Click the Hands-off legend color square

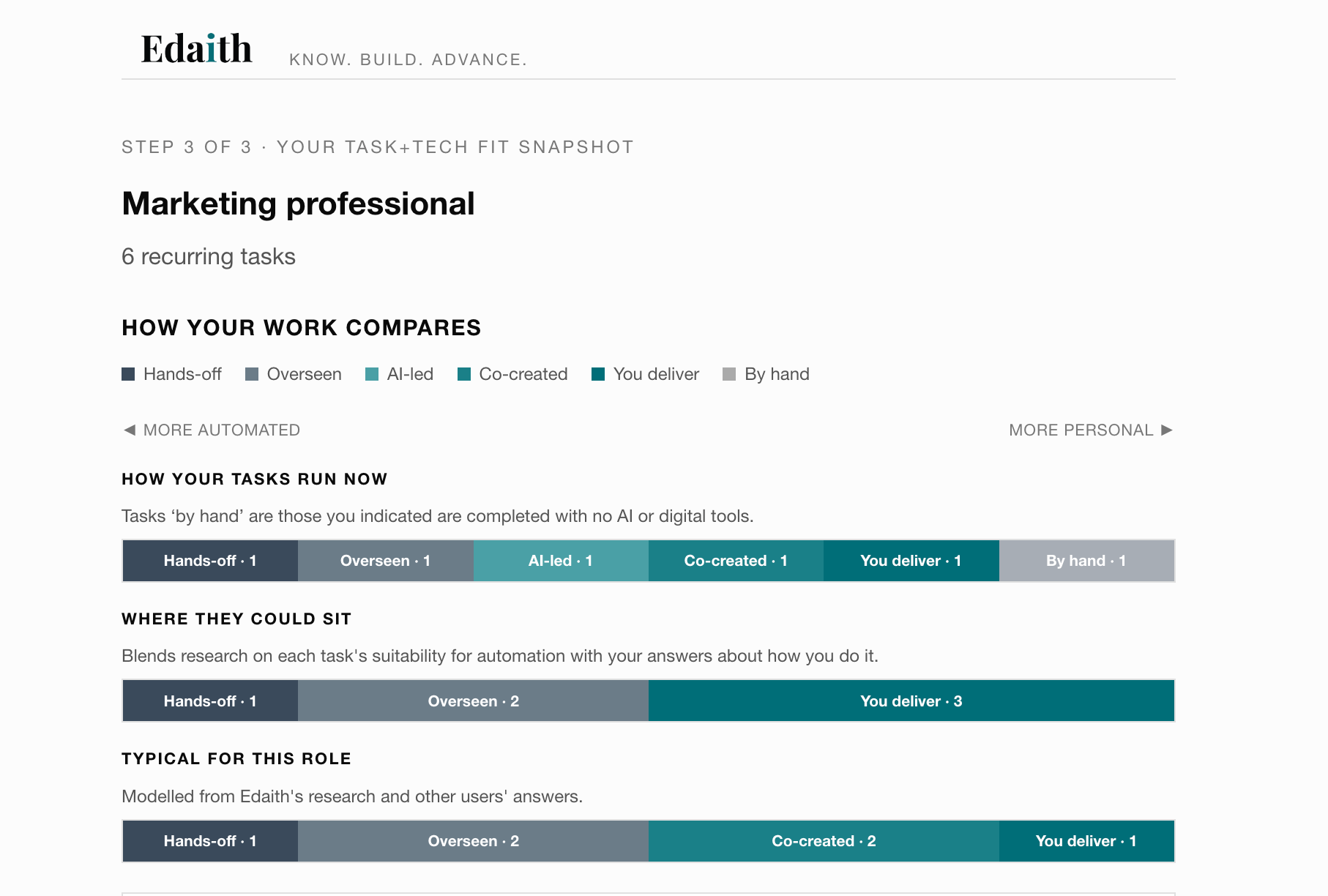click(x=128, y=374)
